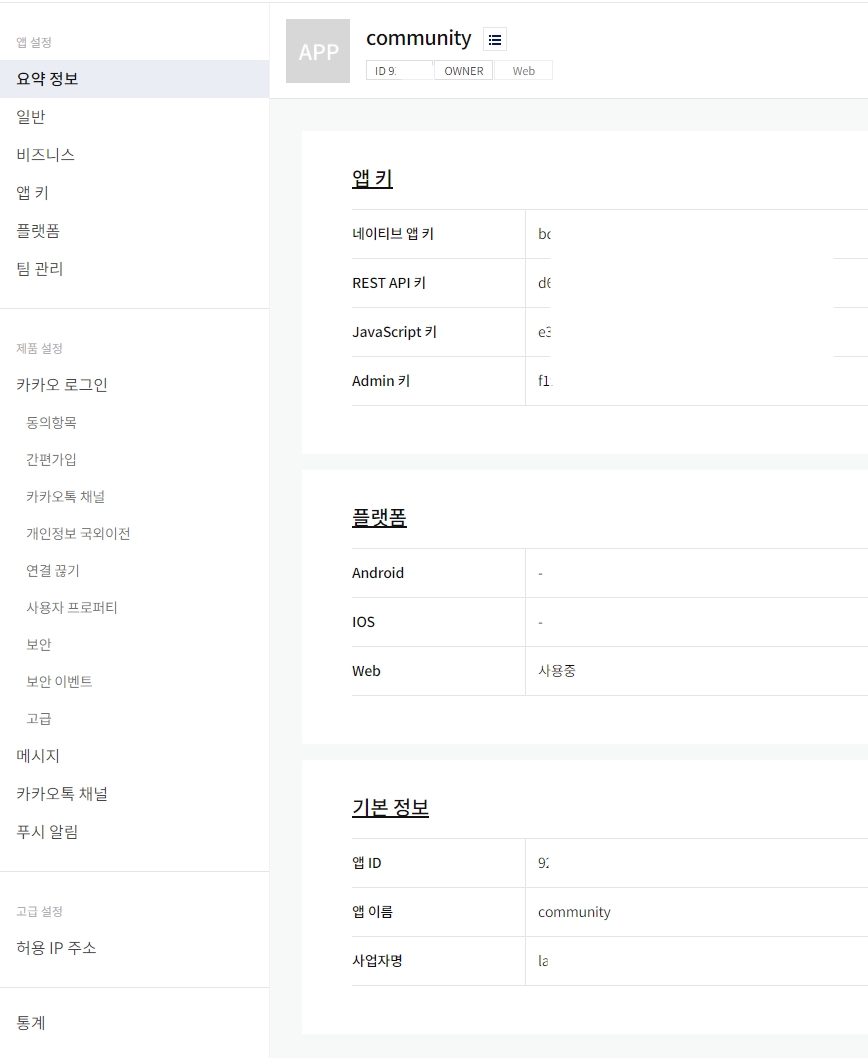868x1058 pixels.
Task: Click the Admin 키 row label
Action: (381, 381)
